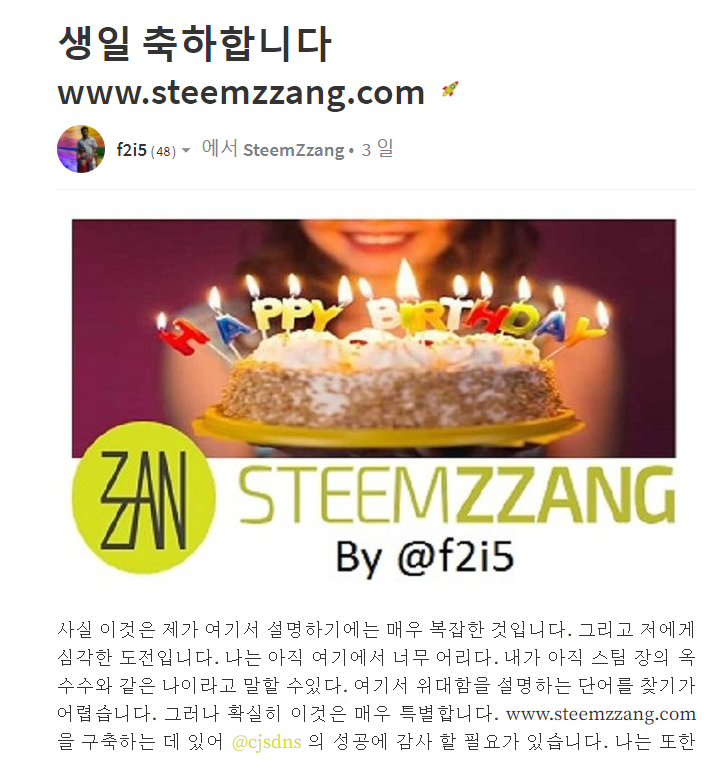Image resolution: width=727 pixels, height=761 pixels.
Task: Open the @cjsdns user mention
Action: [266, 742]
